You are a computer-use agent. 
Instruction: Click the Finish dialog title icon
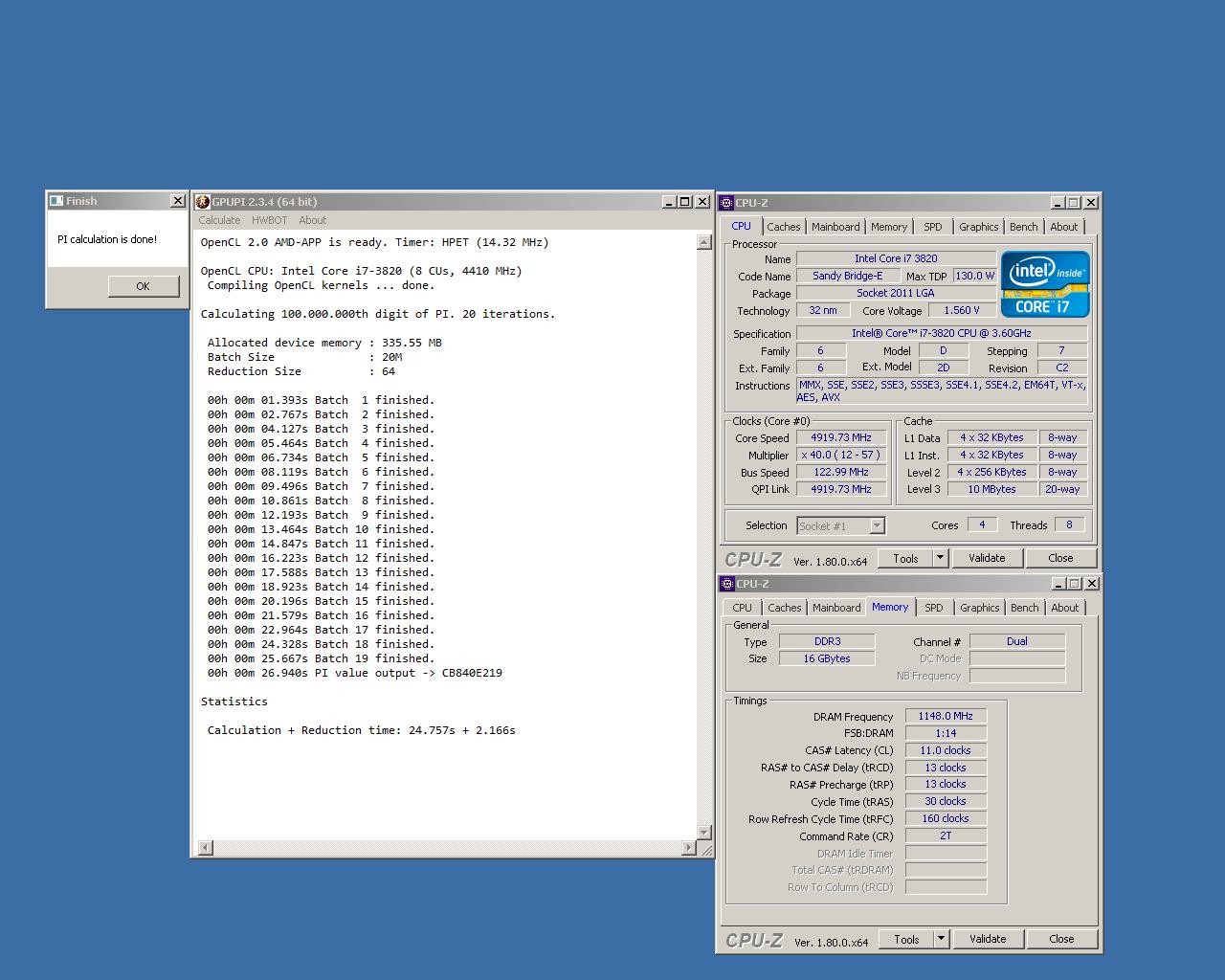(56, 201)
